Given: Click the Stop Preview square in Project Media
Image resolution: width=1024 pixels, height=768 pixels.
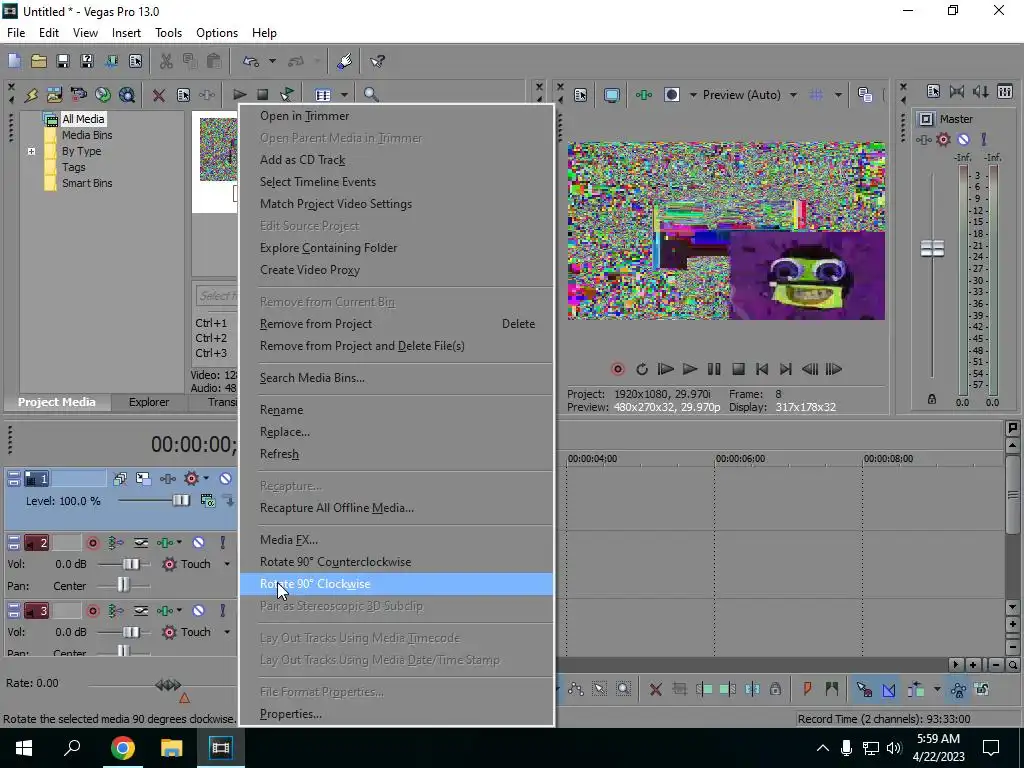Looking at the screenshot, I should (x=263, y=95).
